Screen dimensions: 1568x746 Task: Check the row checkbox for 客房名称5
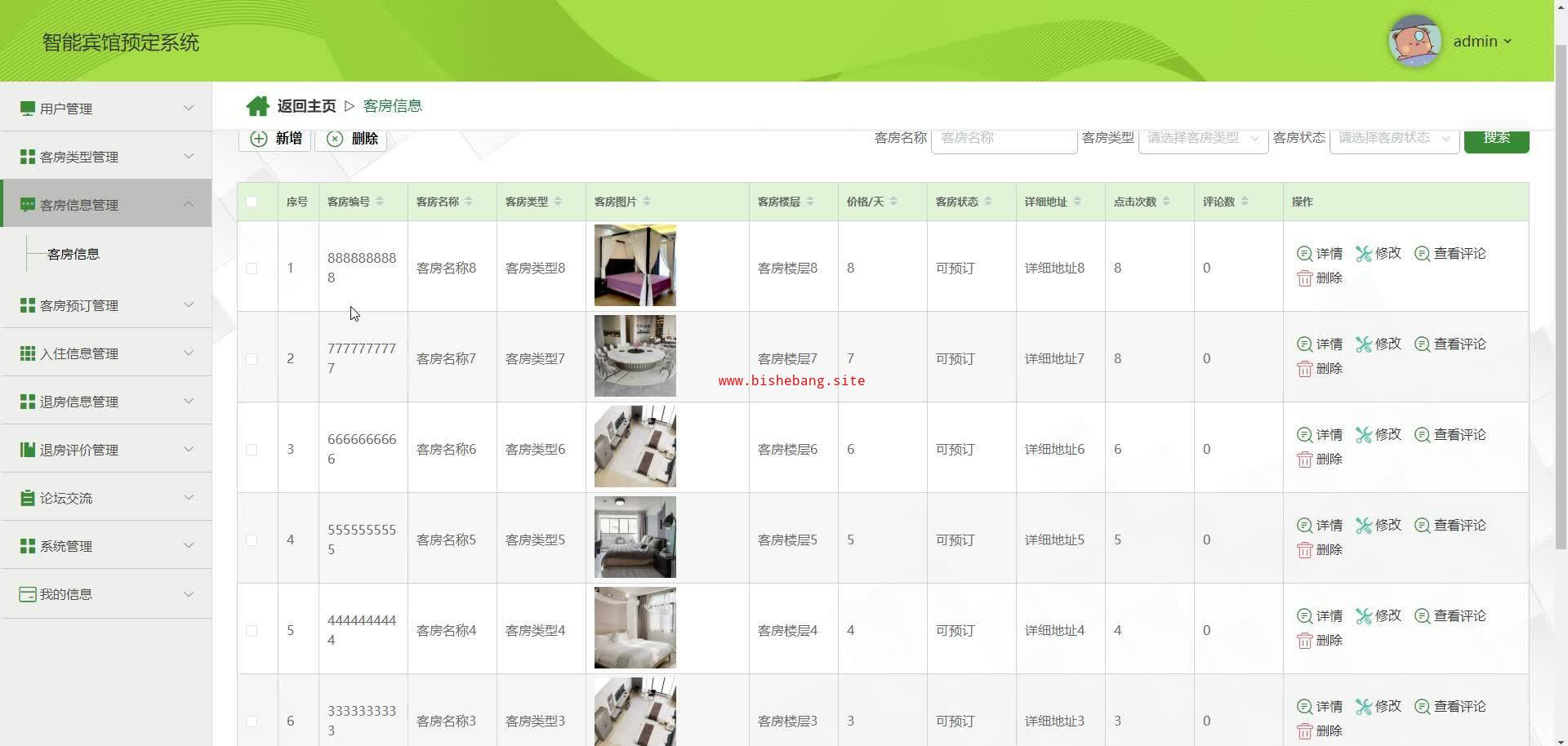click(x=252, y=540)
